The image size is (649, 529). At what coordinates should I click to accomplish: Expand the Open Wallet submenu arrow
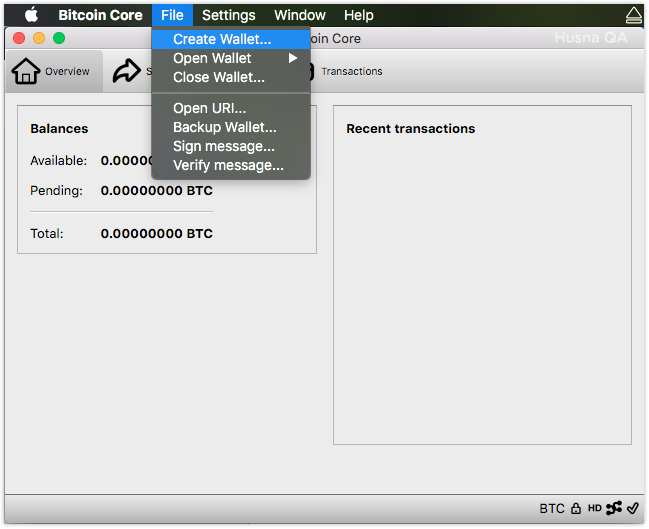pos(293,58)
